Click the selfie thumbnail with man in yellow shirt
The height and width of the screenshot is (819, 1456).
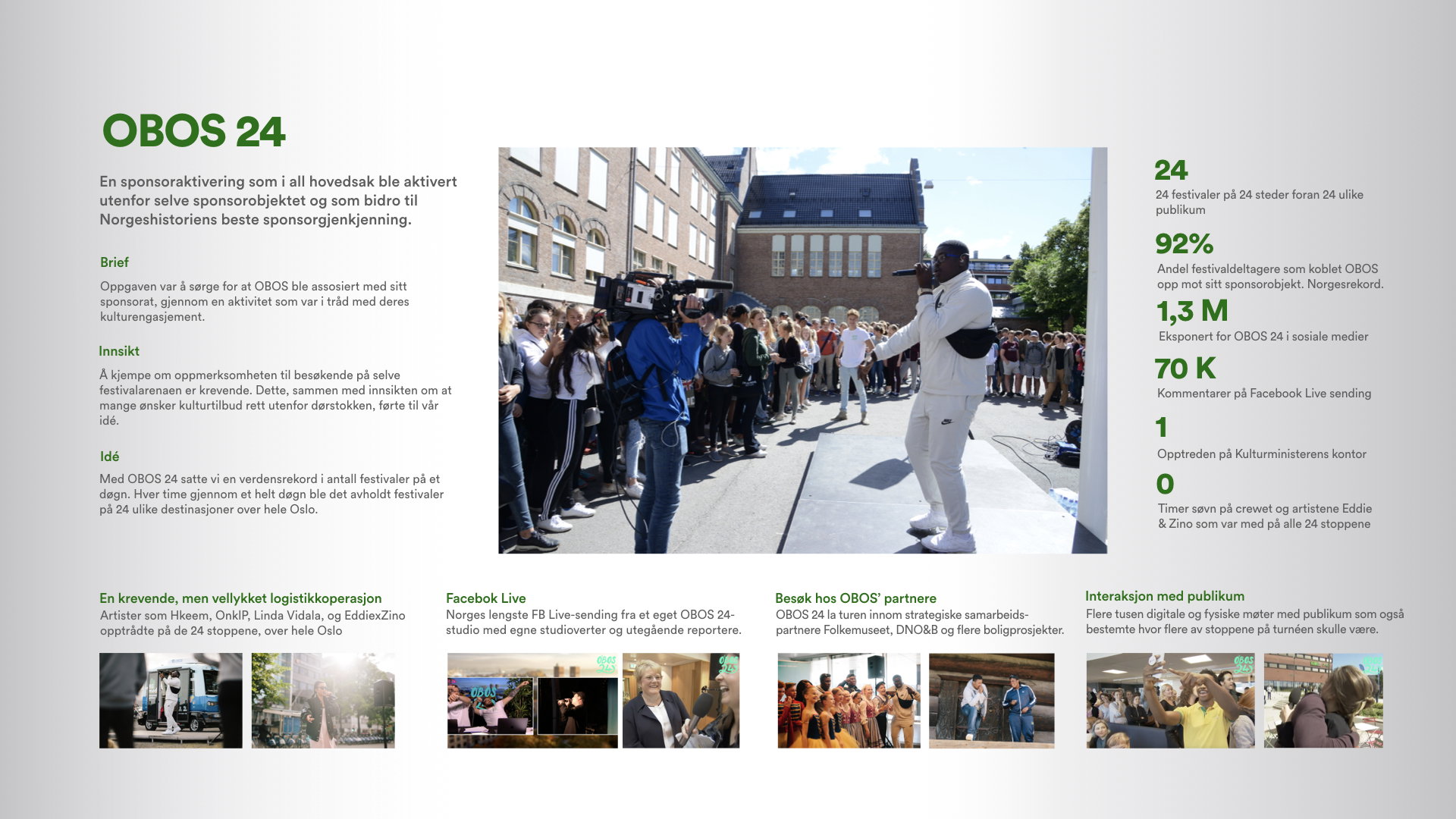pos(1170,701)
